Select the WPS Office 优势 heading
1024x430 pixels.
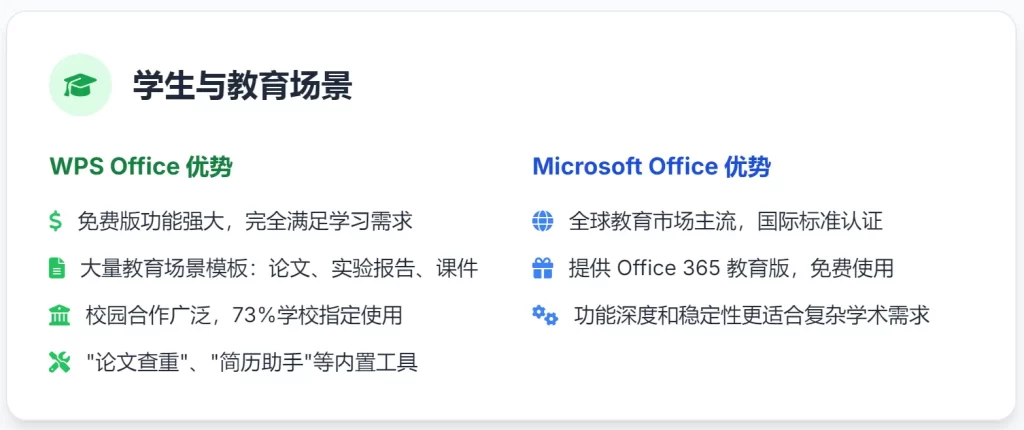pos(141,167)
